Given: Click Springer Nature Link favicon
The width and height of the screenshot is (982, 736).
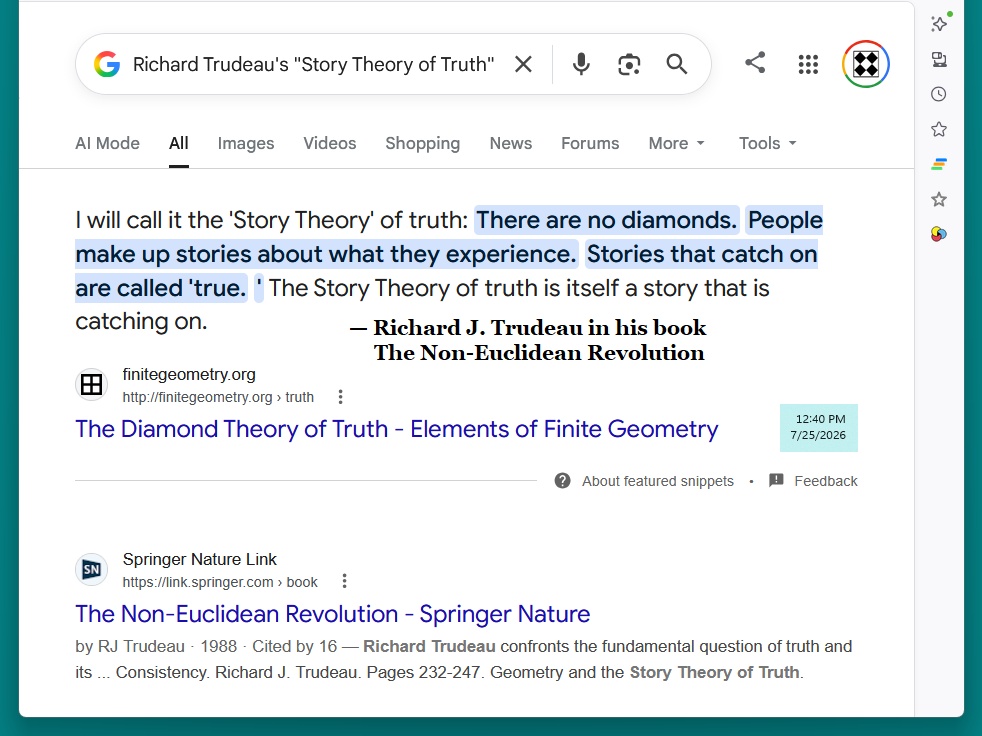Looking at the screenshot, I should [x=91, y=569].
